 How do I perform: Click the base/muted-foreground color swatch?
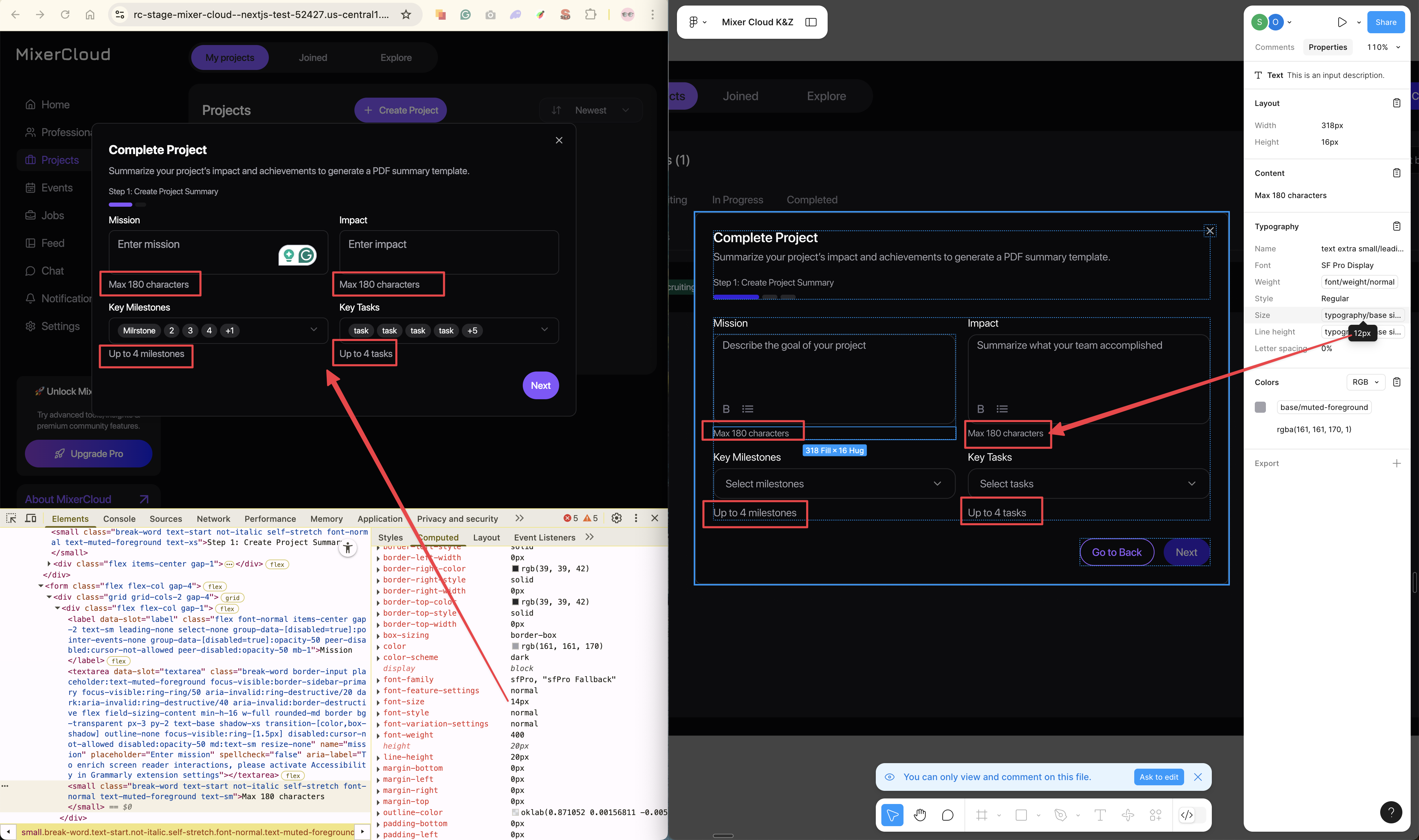tap(1260, 407)
